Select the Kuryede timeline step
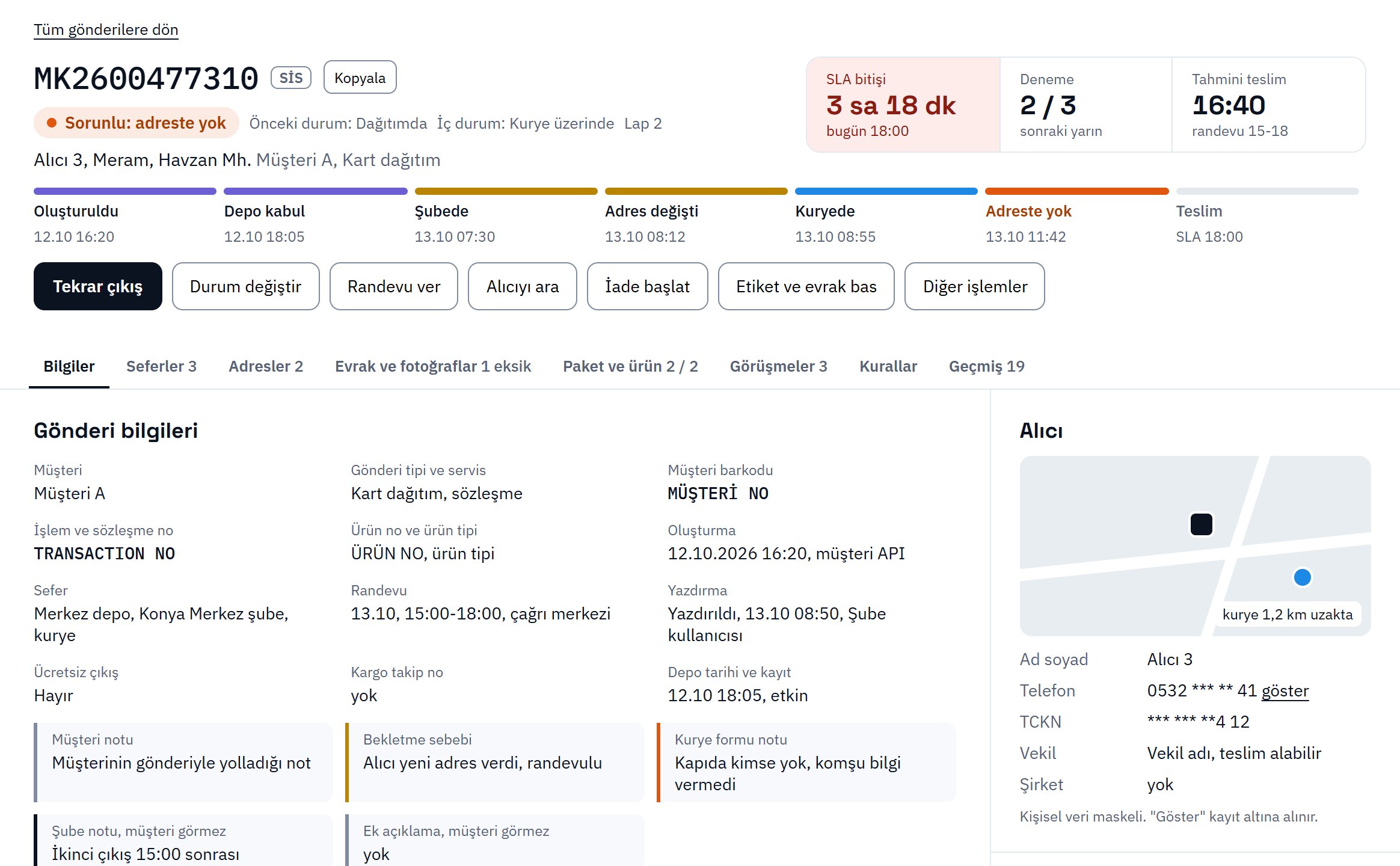 point(886,216)
